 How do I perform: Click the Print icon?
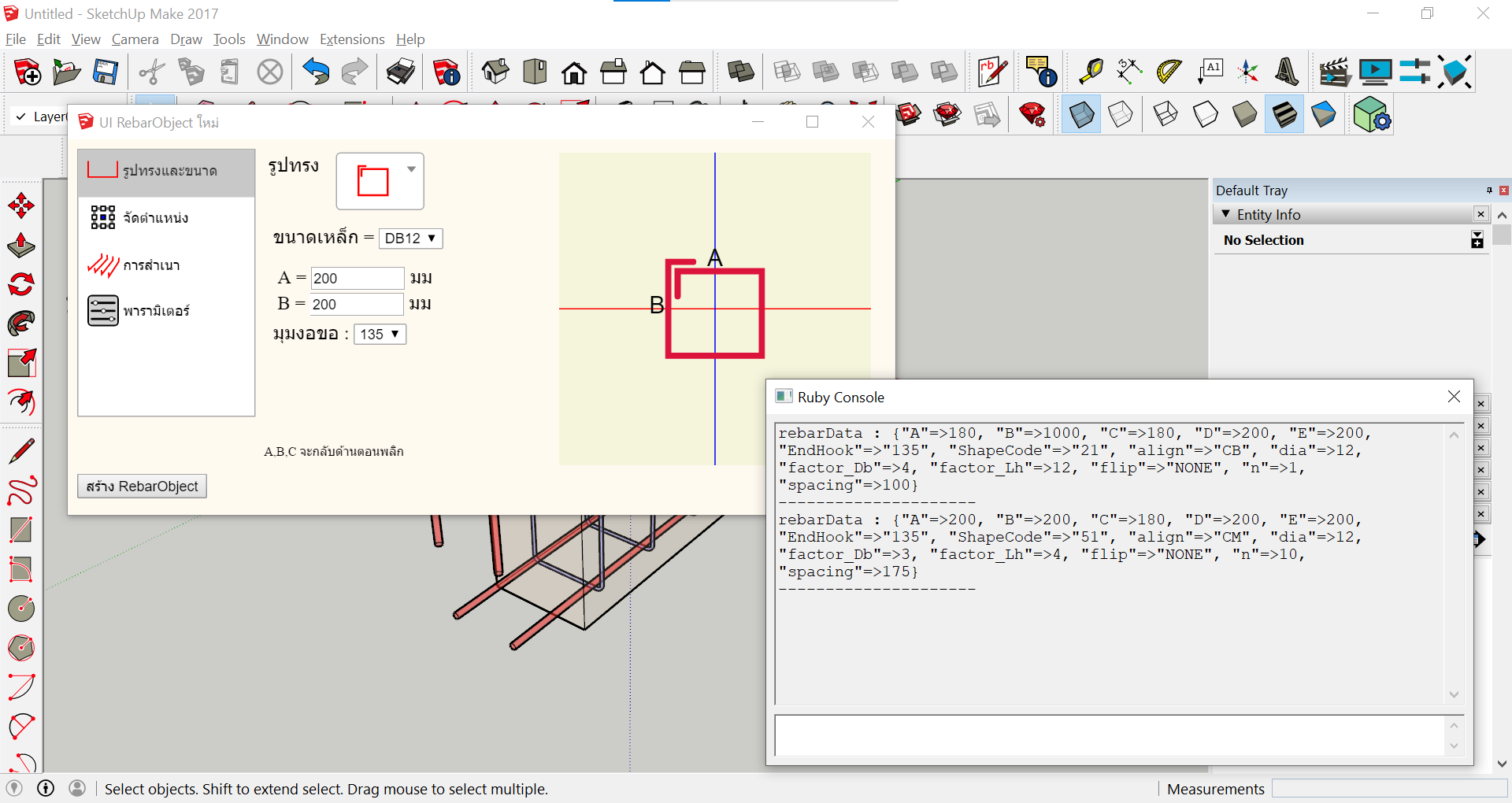click(401, 72)
